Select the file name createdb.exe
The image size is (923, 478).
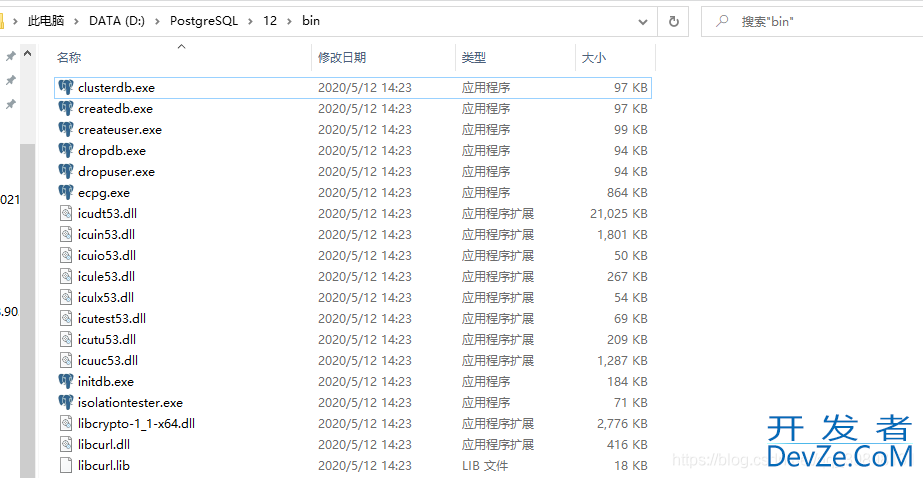point(115,109)
